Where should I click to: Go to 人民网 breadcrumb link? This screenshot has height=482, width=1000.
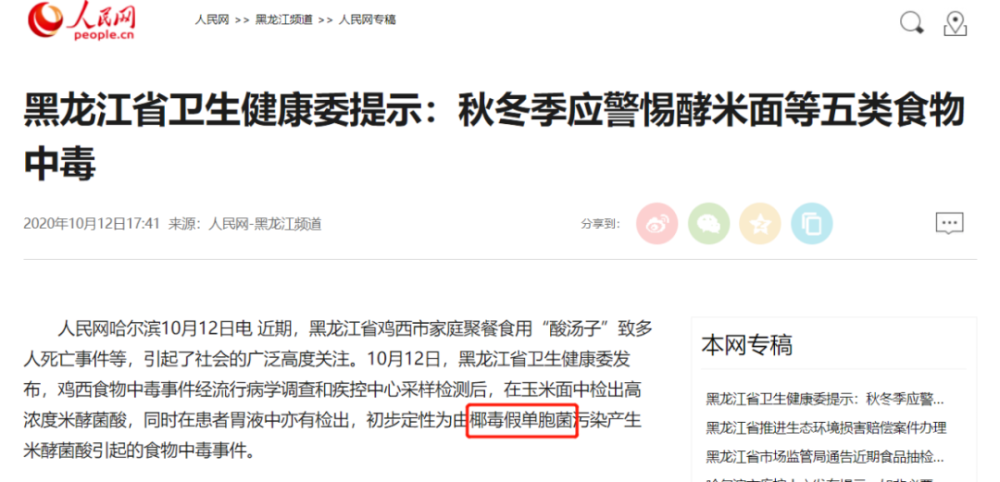click(x=212, y=20)
